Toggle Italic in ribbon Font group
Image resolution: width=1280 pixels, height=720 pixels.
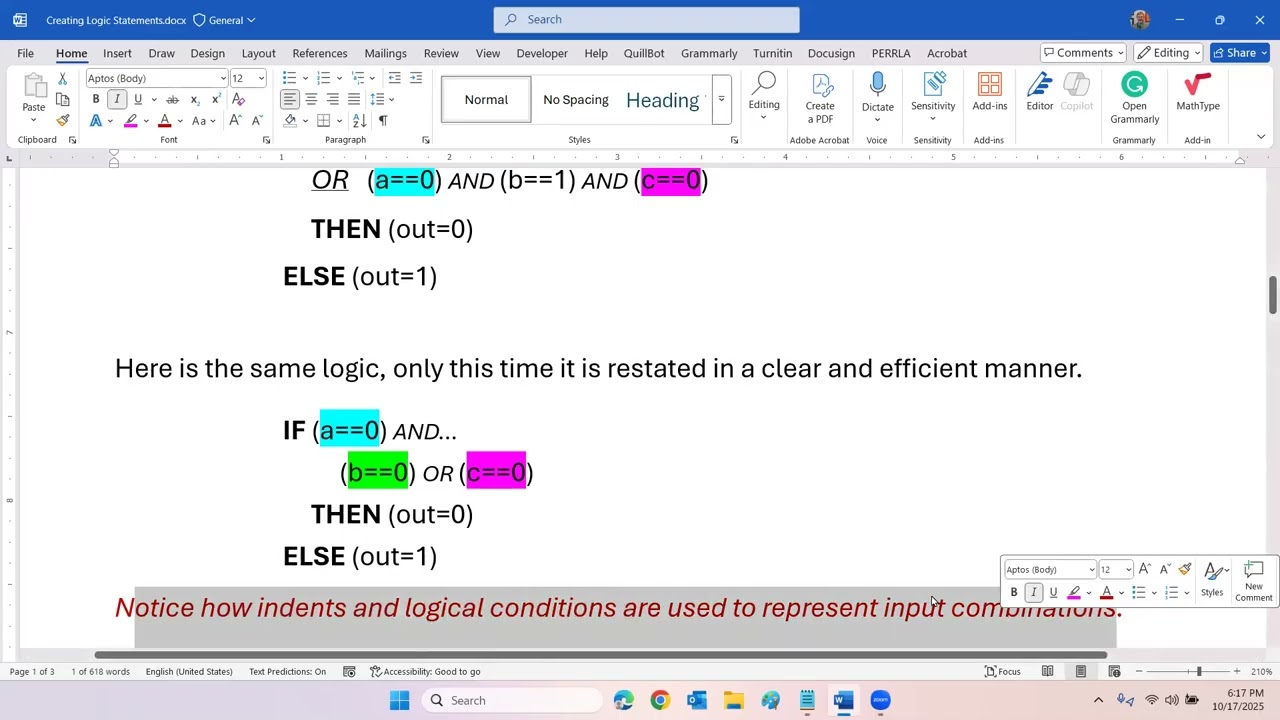tap(117, 99)
